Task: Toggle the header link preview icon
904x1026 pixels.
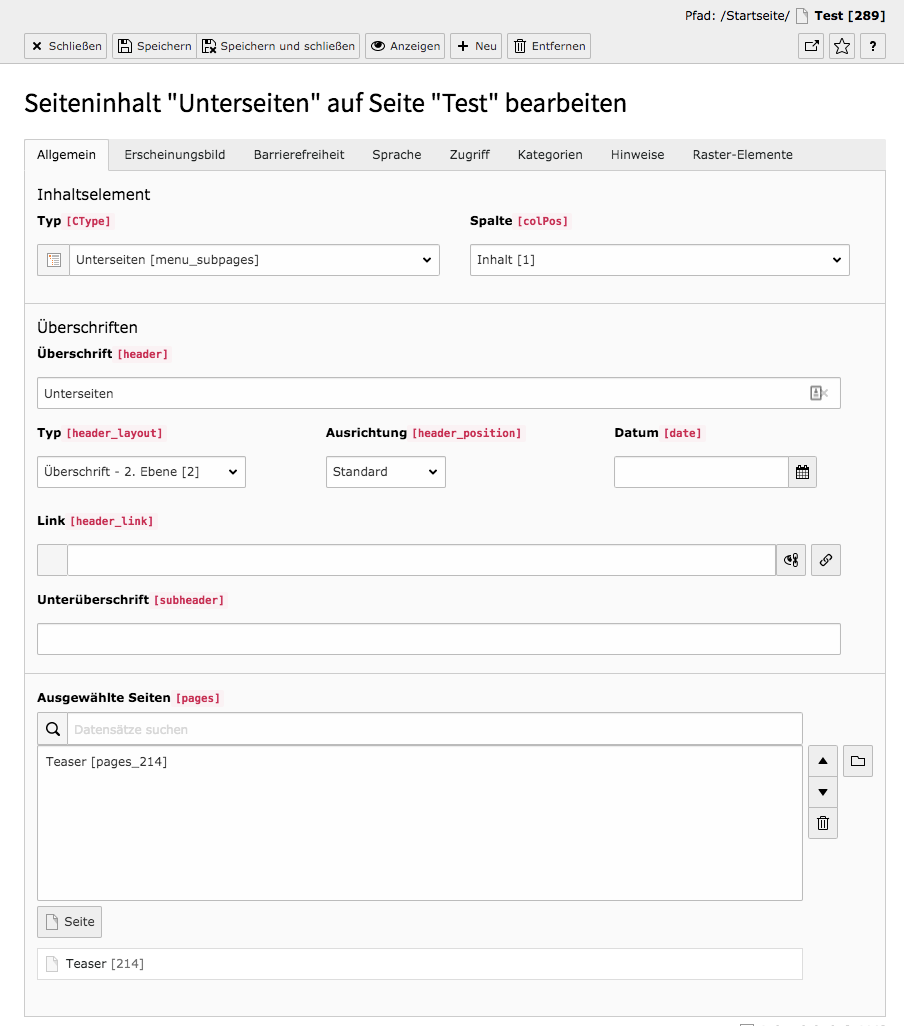Action: tap(791, 560)
